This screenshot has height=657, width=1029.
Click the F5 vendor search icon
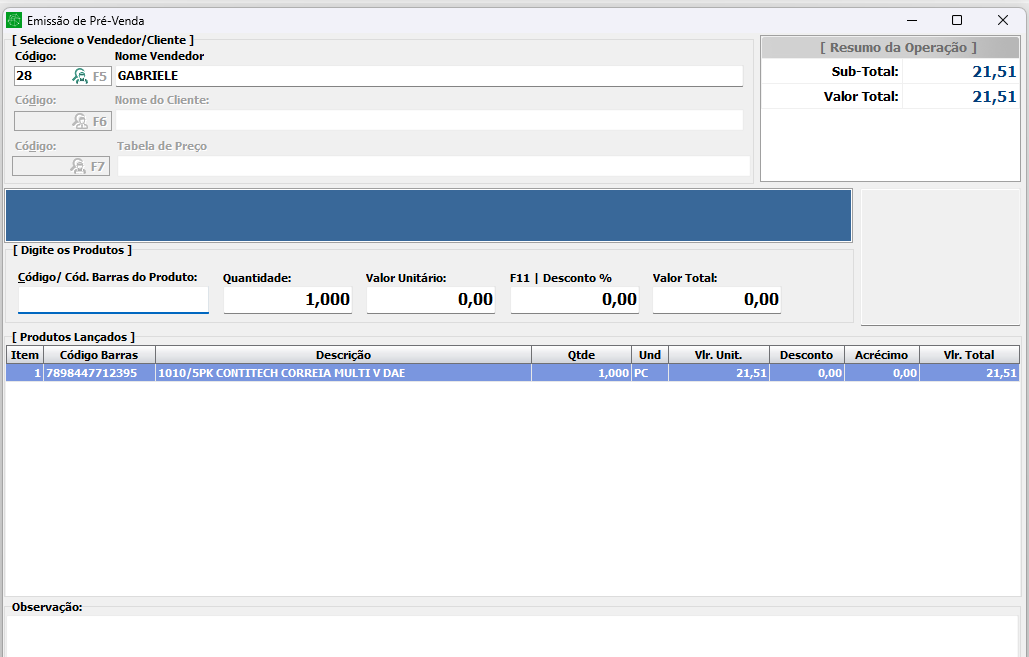tap(80, 76)
